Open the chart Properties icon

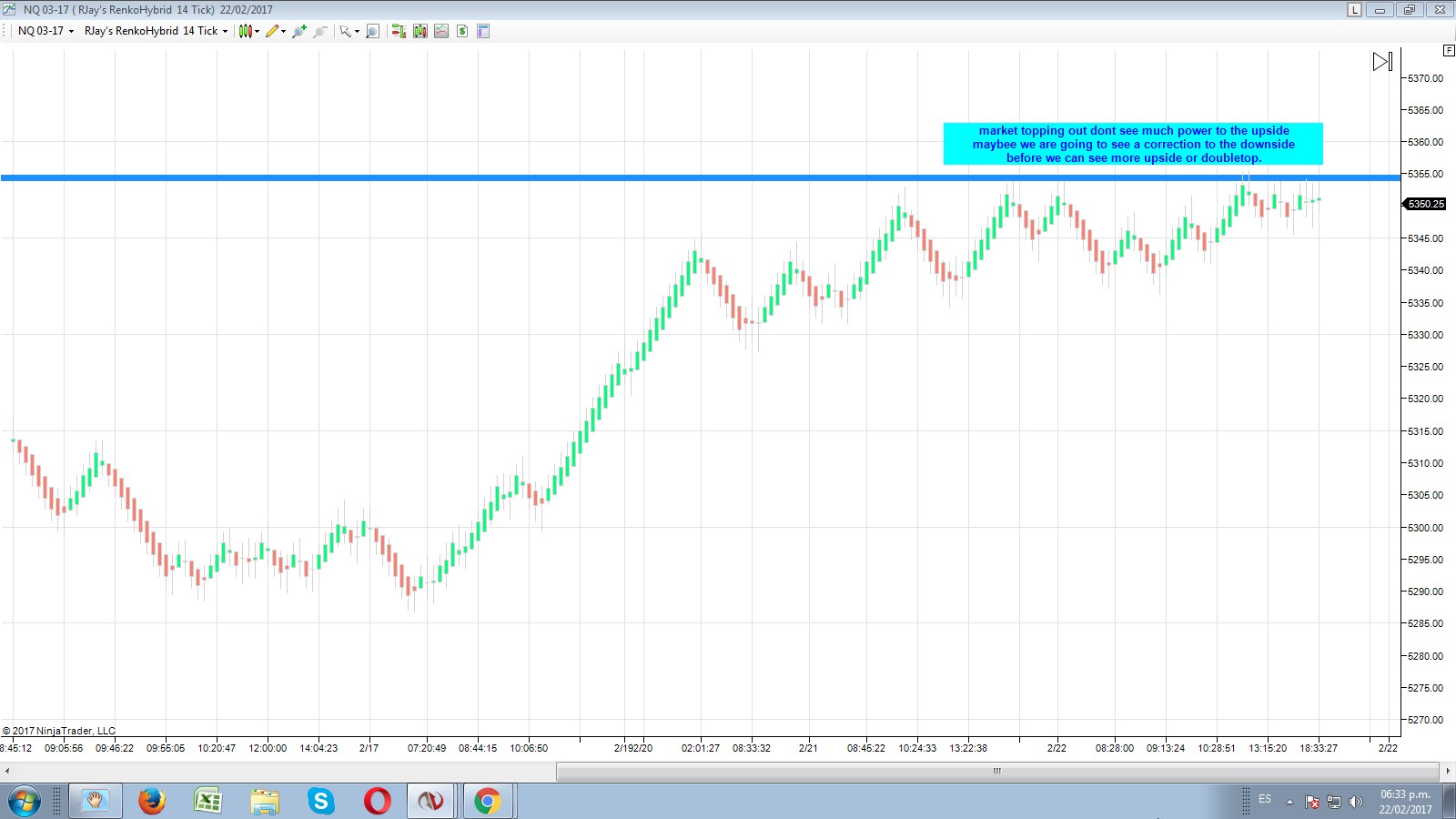coord(483,31)
